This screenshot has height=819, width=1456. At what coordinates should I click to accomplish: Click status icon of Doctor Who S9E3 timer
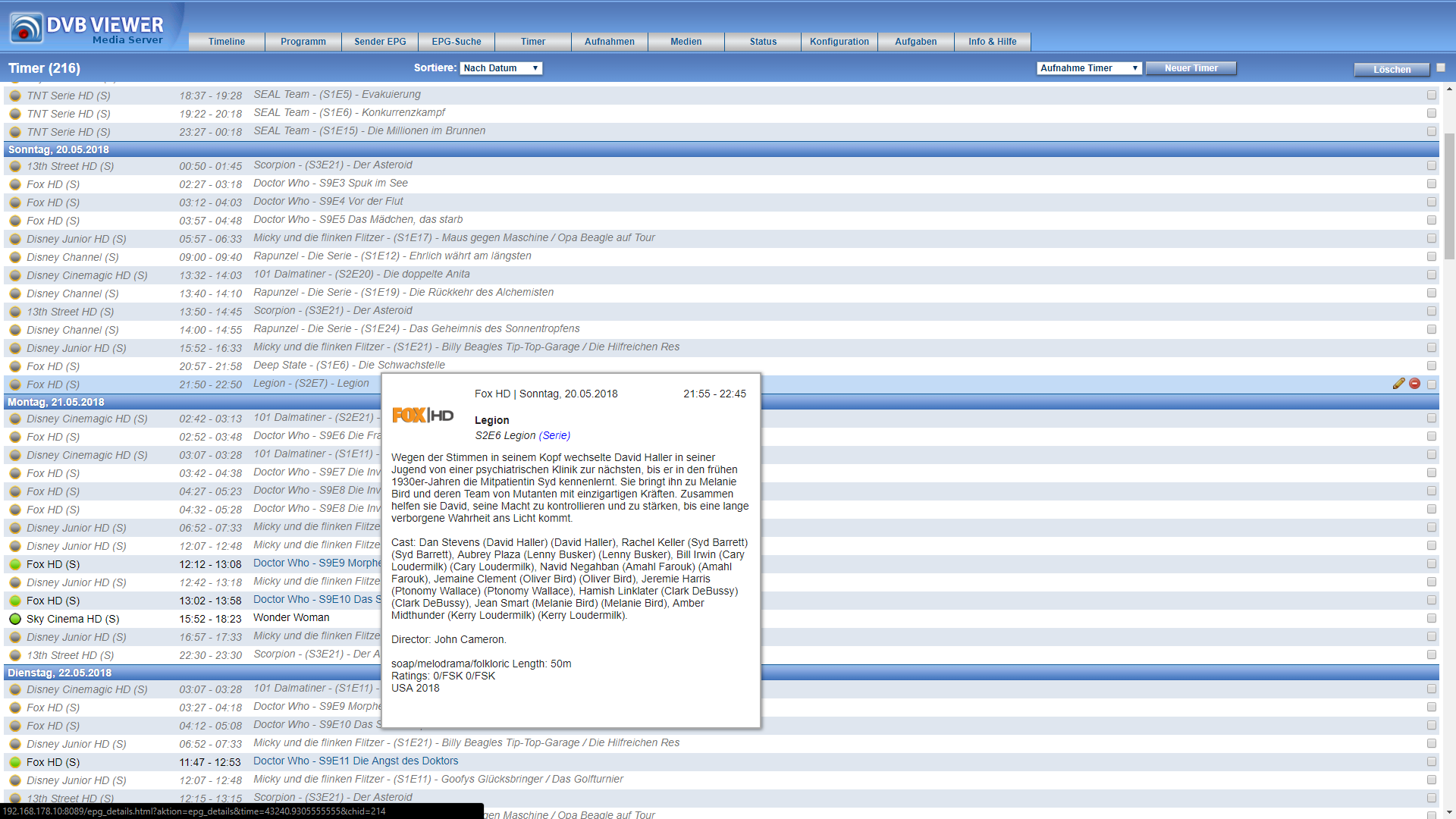(x=15, y=184)
